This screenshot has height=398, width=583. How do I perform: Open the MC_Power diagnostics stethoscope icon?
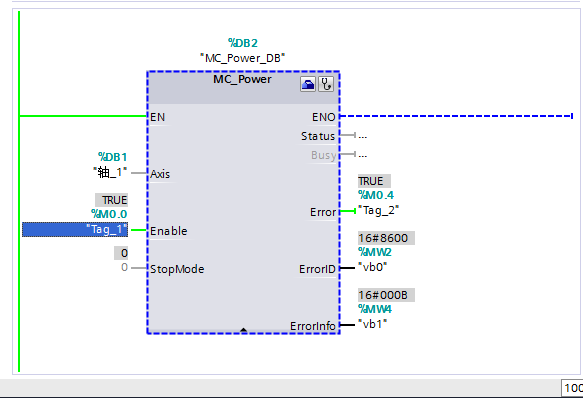pyautogui.click(x=326, y=84)
